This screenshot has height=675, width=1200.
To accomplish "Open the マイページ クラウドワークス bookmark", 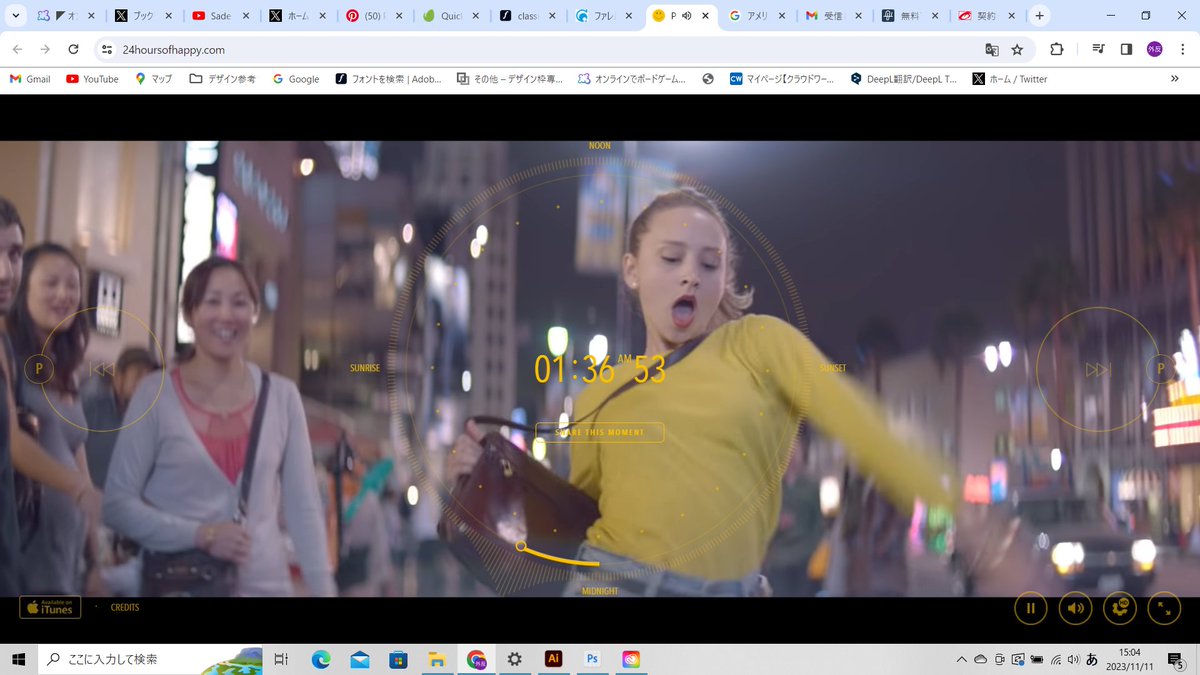I will pyautogui.click(x=782, y=79).
